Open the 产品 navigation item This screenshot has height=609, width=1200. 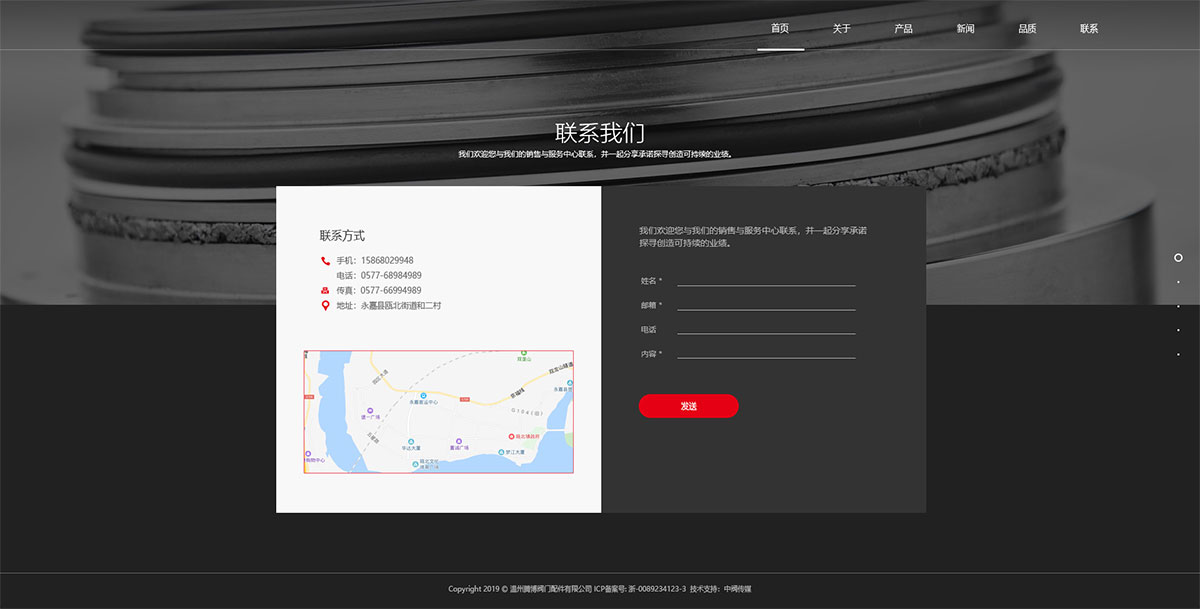(903, 28)
